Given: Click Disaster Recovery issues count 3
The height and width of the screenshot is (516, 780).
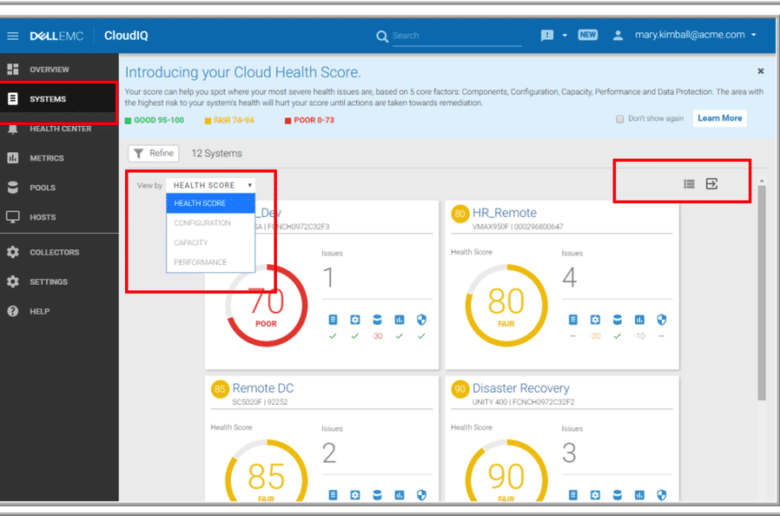Looking at the screenshot, I should [569, 453].
